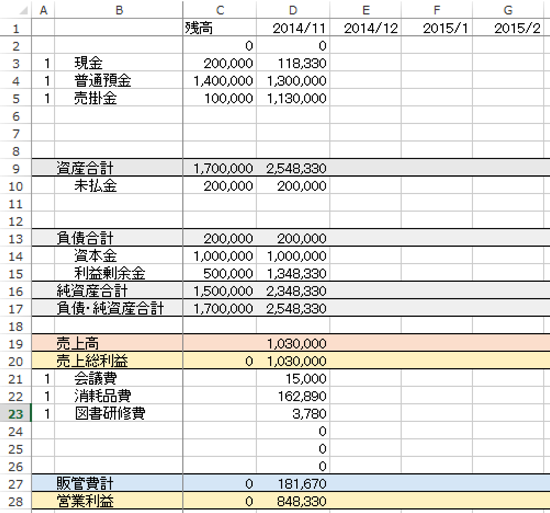Select the 普通預金 label cell
This screenshot has height=513, width=550.
coord(119,81)
